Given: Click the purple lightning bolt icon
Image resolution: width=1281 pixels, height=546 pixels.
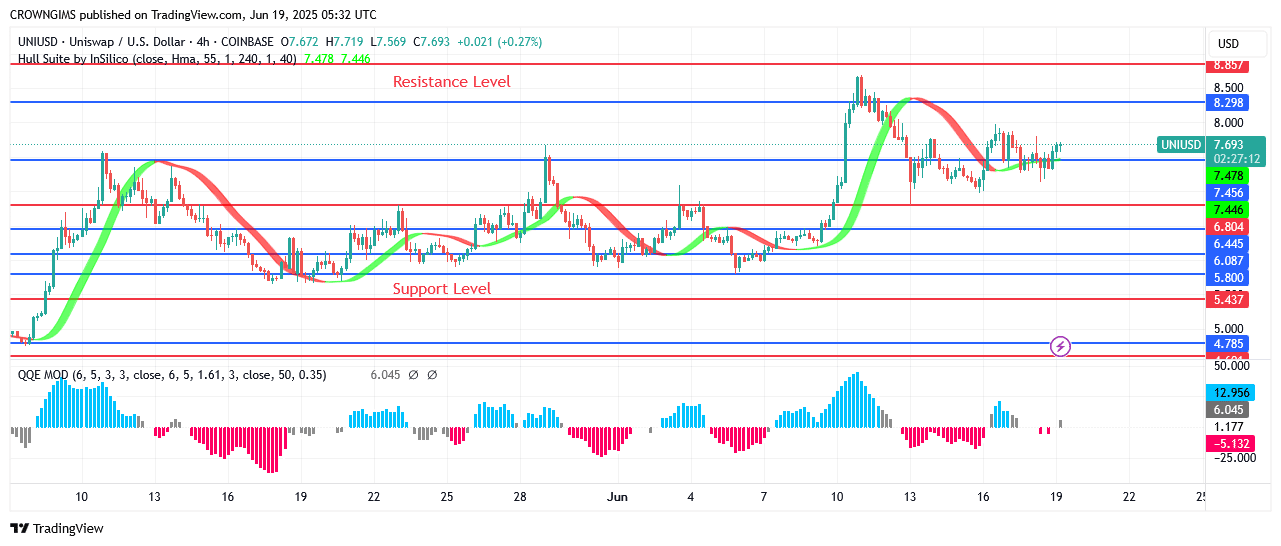Looking at the screenshot, I should pos(1061,347).
